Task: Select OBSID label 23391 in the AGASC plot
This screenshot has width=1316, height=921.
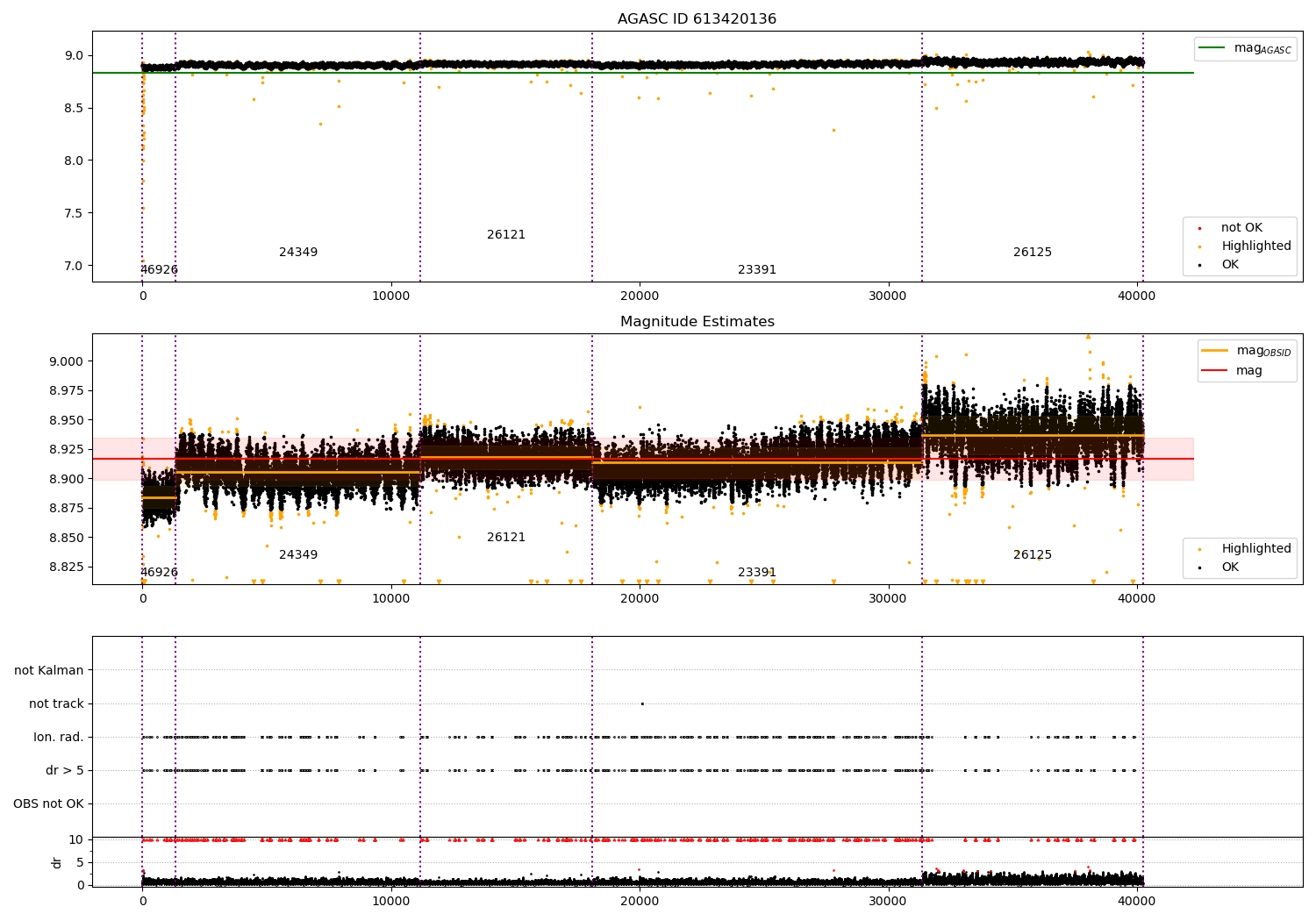Action: pyautogui.click(x=757, y=270)
